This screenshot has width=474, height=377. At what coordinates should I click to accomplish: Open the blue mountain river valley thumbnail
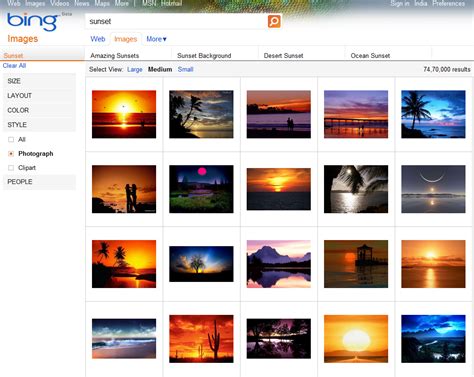[x=433, y=339]
